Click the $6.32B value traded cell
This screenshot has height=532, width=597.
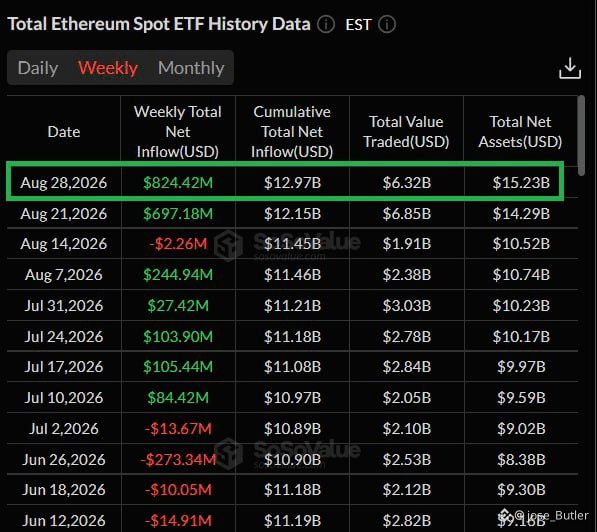click(x=407, y=183)
